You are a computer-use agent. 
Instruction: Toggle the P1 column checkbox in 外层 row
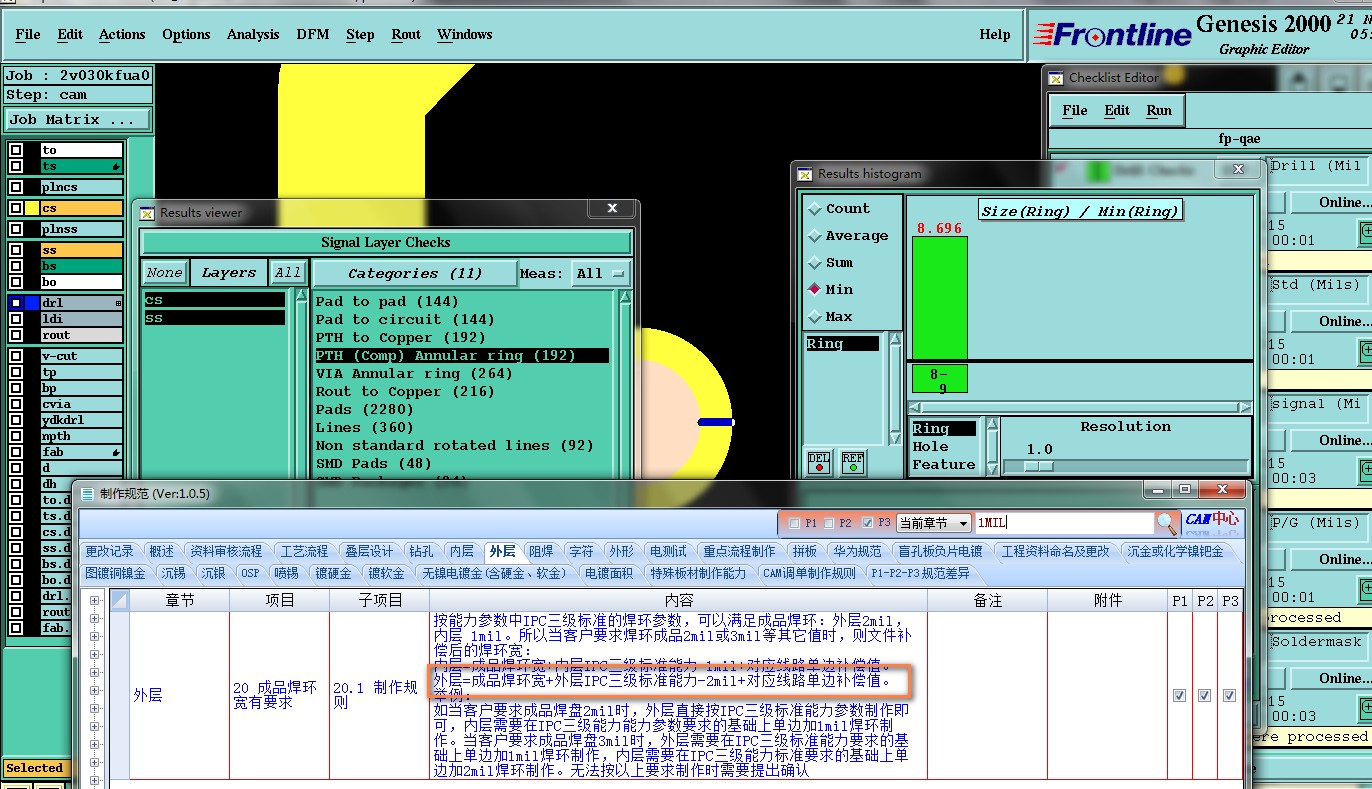coord(1179,695)
